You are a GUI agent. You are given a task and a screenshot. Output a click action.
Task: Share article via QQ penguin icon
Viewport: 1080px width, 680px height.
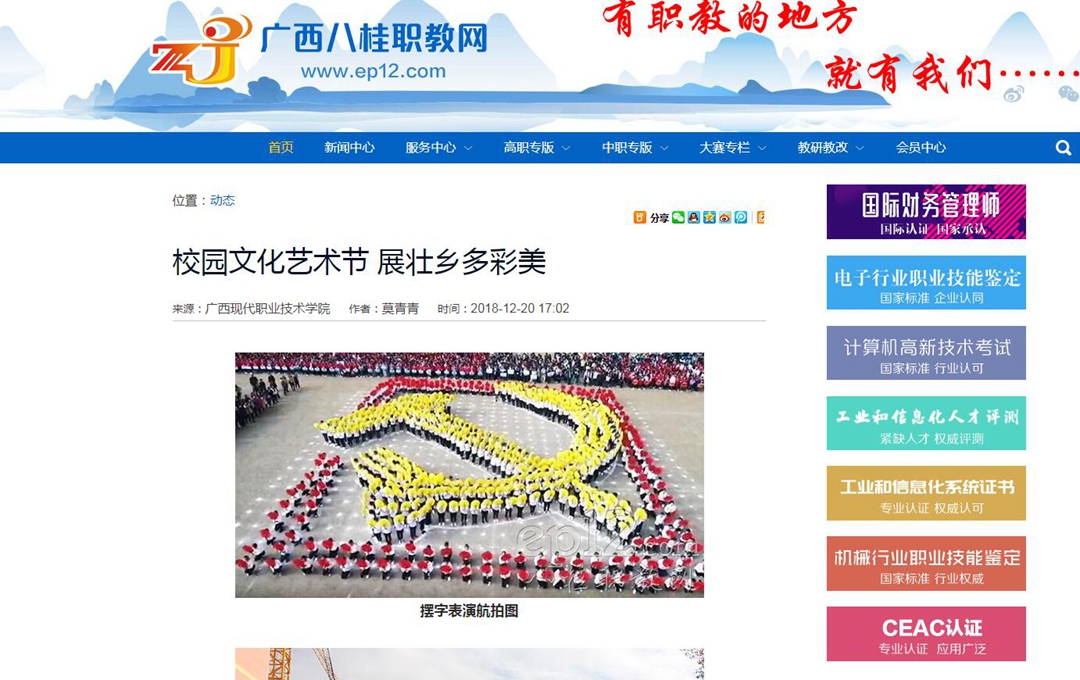694,218
